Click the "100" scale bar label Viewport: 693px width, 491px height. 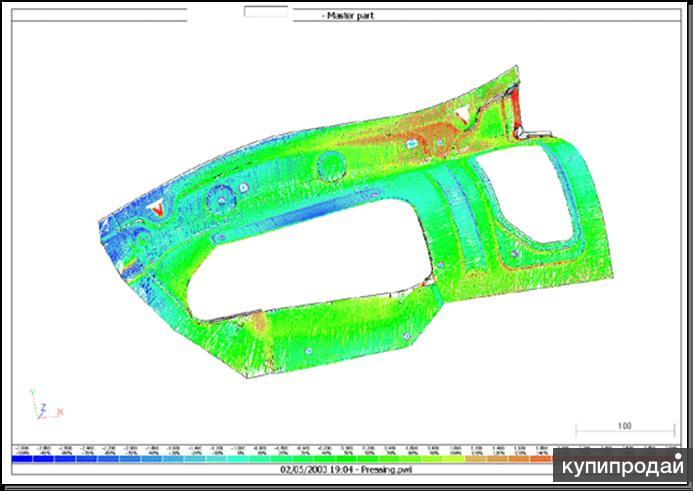(624, 426)
